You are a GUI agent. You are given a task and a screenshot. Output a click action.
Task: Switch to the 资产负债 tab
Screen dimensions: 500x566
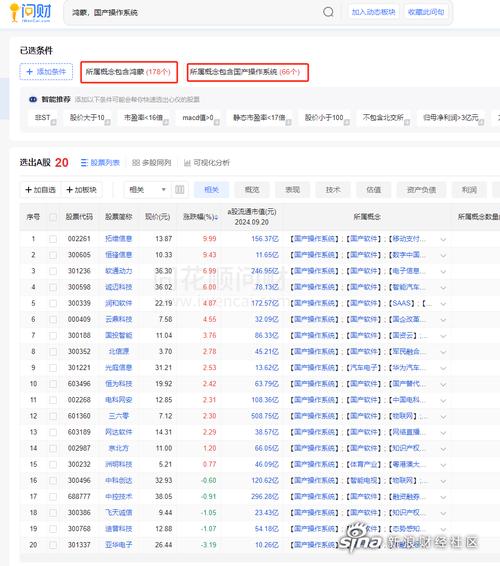click(x=421, y=190)
